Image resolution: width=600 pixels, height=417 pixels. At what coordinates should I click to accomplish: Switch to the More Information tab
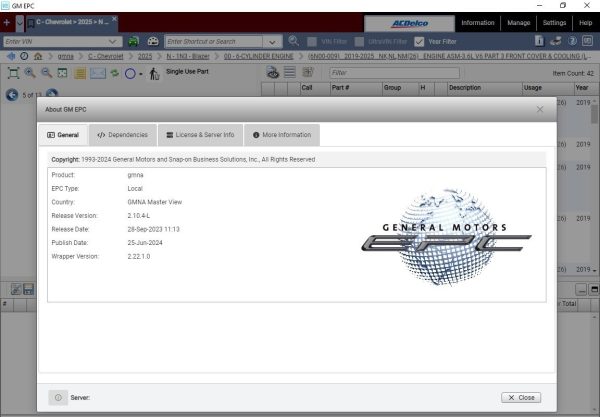(282, 135)
